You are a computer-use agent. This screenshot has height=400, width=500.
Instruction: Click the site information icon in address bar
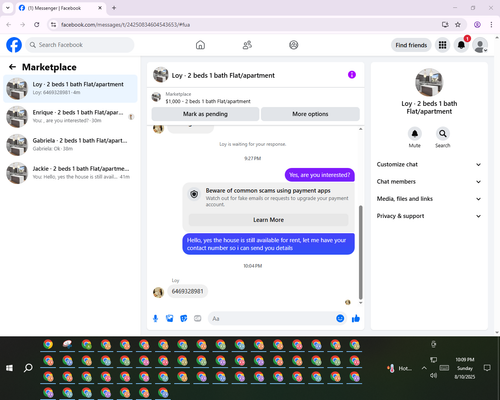(53, 25)
